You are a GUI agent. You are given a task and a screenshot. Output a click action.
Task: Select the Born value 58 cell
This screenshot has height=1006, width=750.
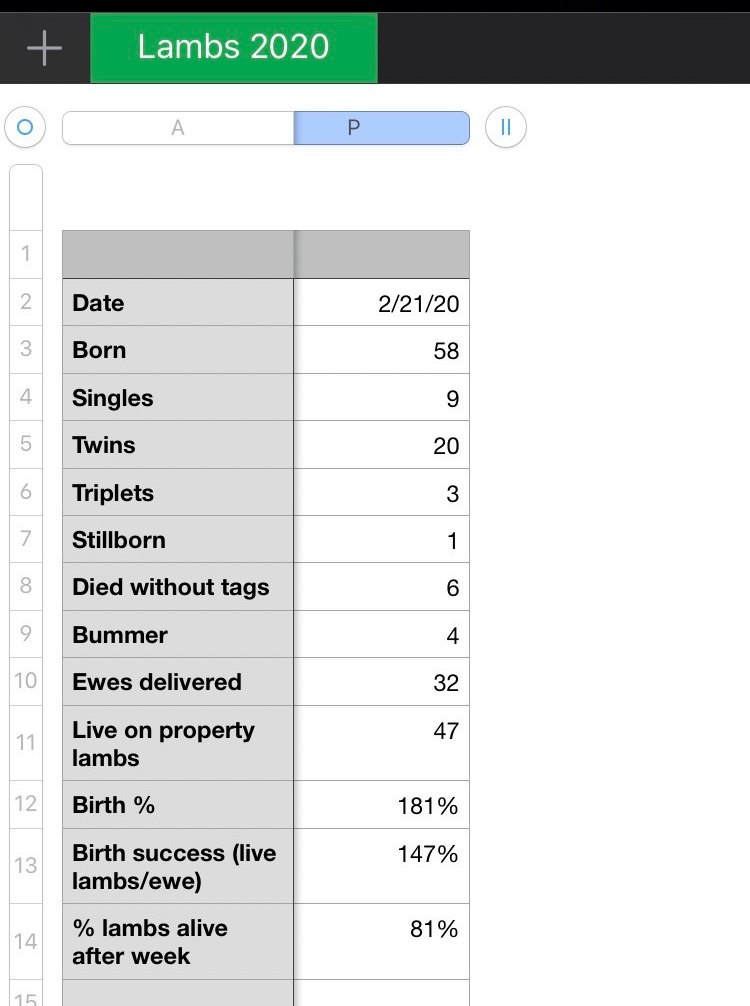[381, 350]
